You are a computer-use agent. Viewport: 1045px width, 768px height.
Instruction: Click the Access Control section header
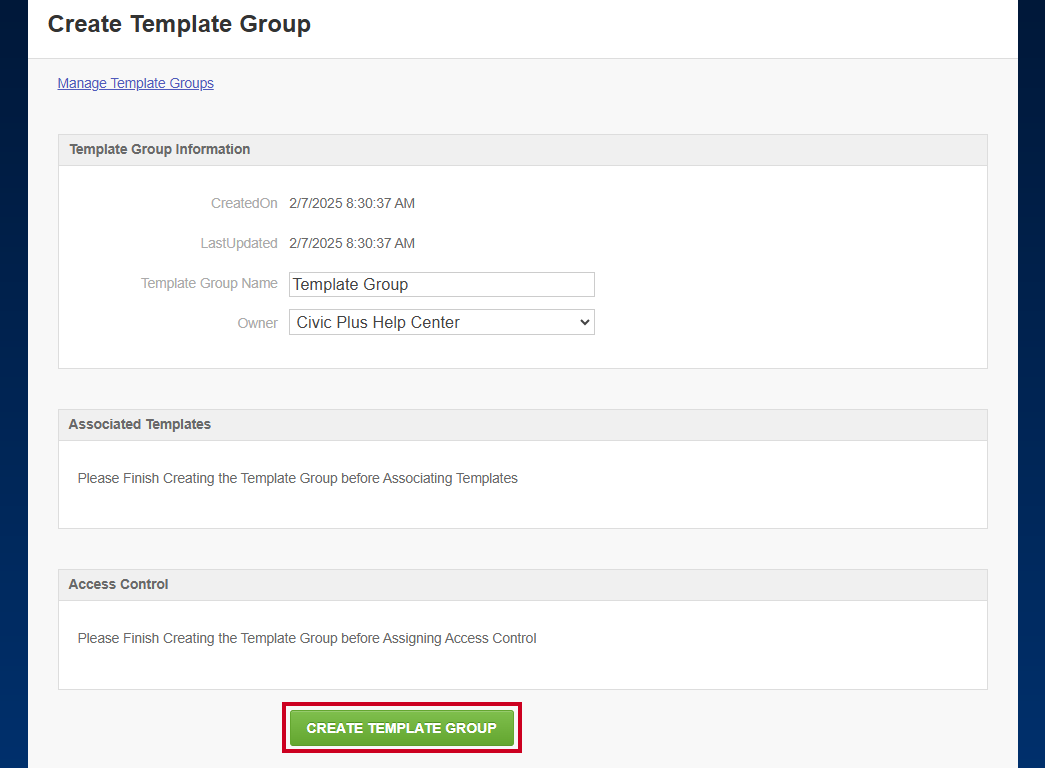pyautogui.click(x=522, y=585)
